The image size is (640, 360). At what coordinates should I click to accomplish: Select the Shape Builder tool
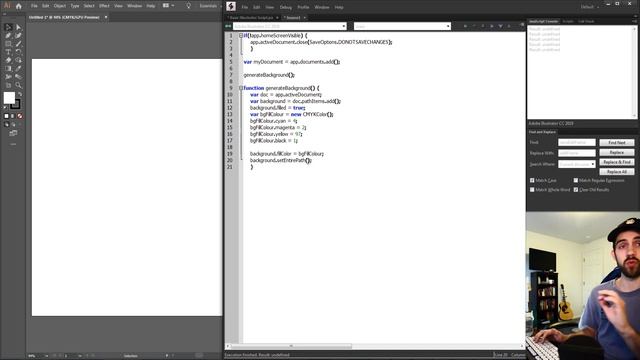pyautogui.click(x=18, y=60)
